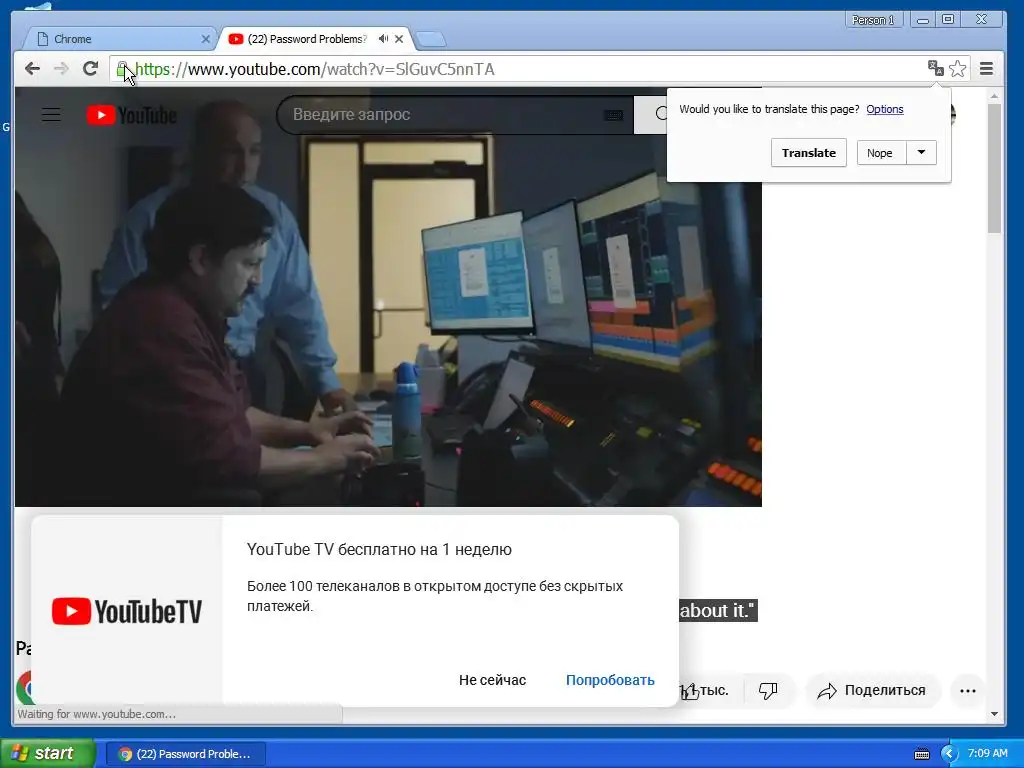Click the address bar URL
Viewport: 1024px width, 768px height.
pos(315,69)
